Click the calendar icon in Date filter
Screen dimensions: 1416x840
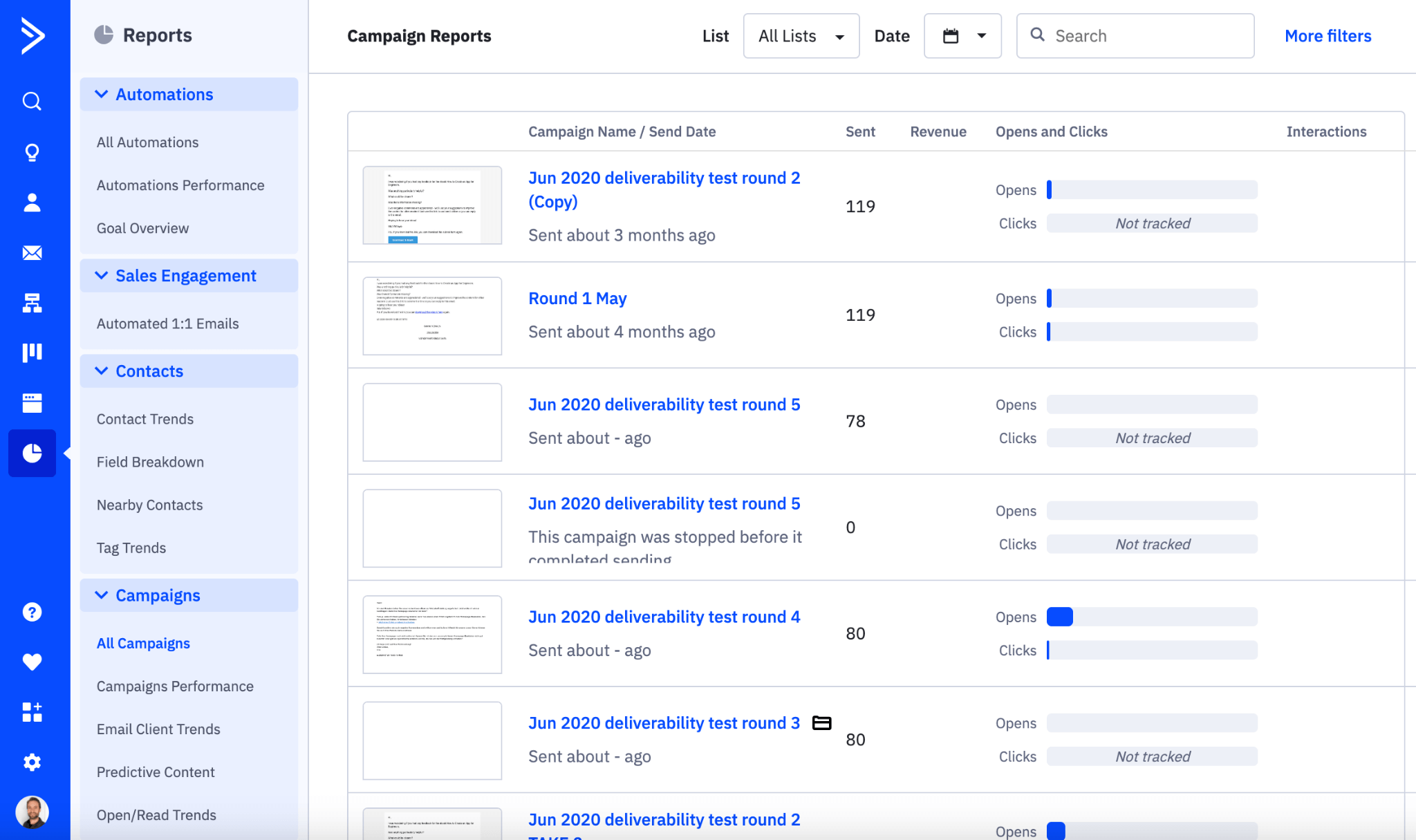pos(951,36)
